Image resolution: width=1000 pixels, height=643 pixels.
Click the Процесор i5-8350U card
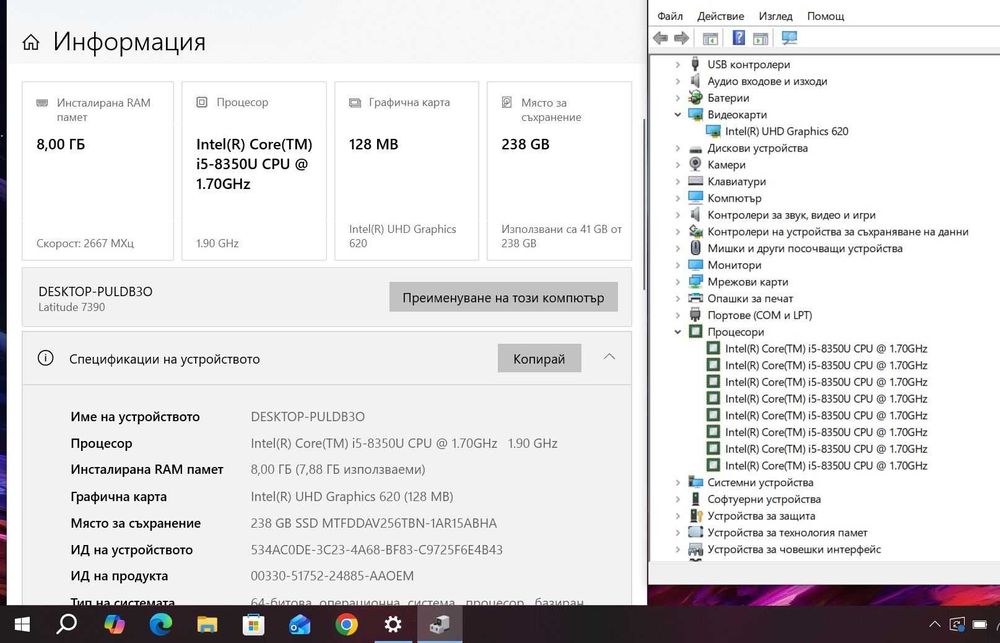coord(254,171)
